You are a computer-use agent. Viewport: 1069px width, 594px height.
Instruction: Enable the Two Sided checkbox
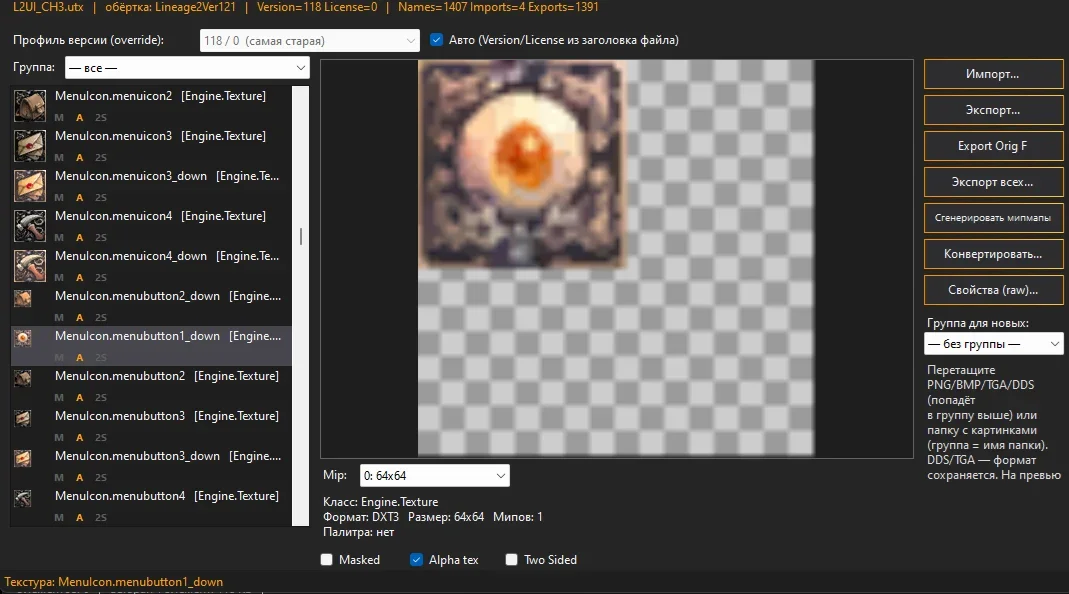pyautogui.click(x=511, y=559)
